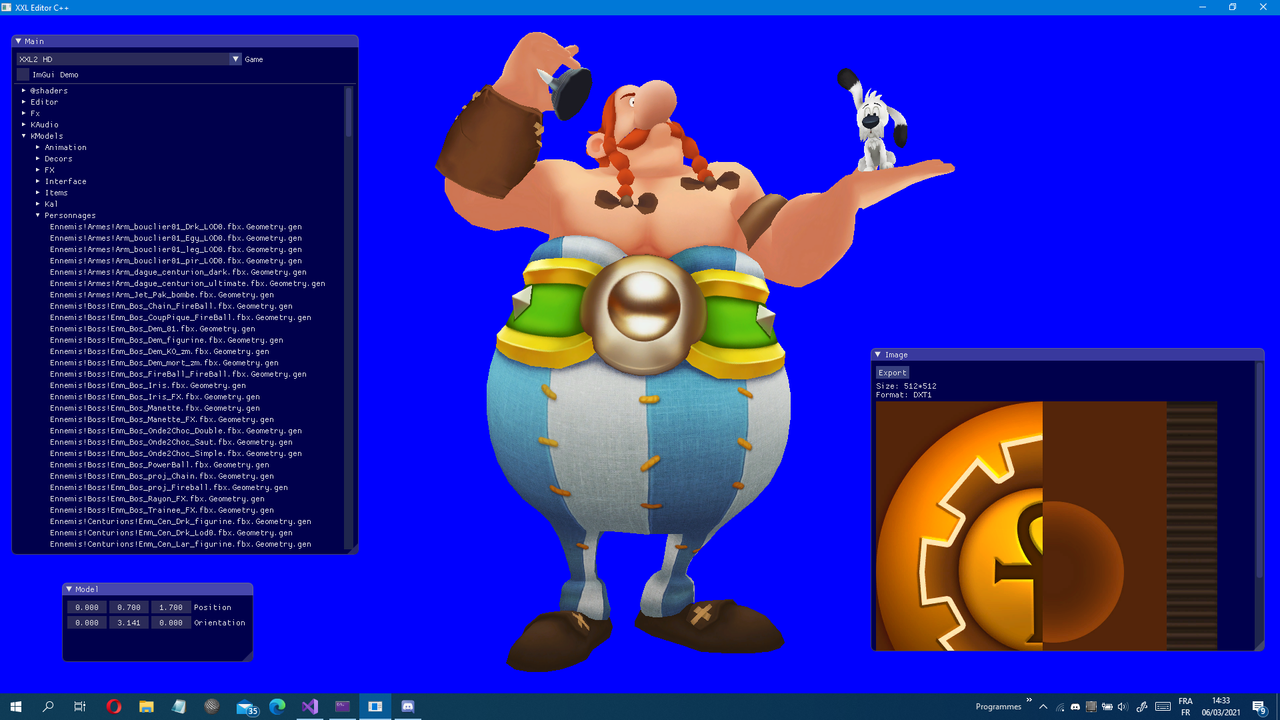Select Enm_Bos_CoupPique_FireBall.fbx.Geometry.gen
Screen dimensions: 1280x720
click(181, 317)
